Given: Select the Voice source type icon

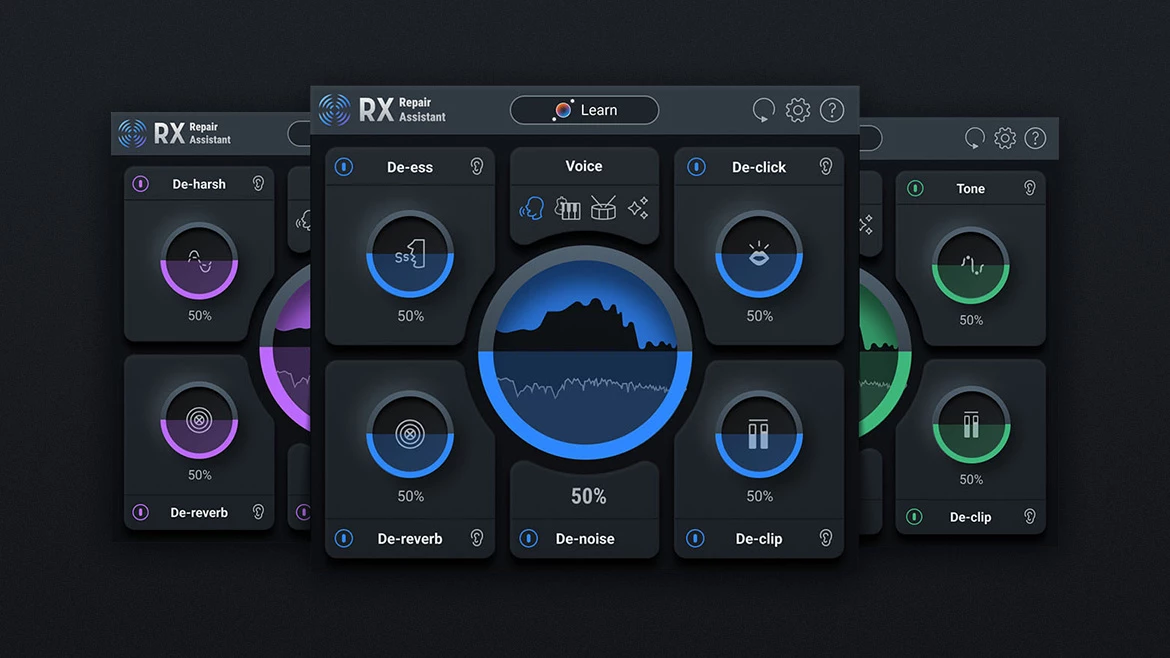Looking at the screenshot, I should [531, 207].
